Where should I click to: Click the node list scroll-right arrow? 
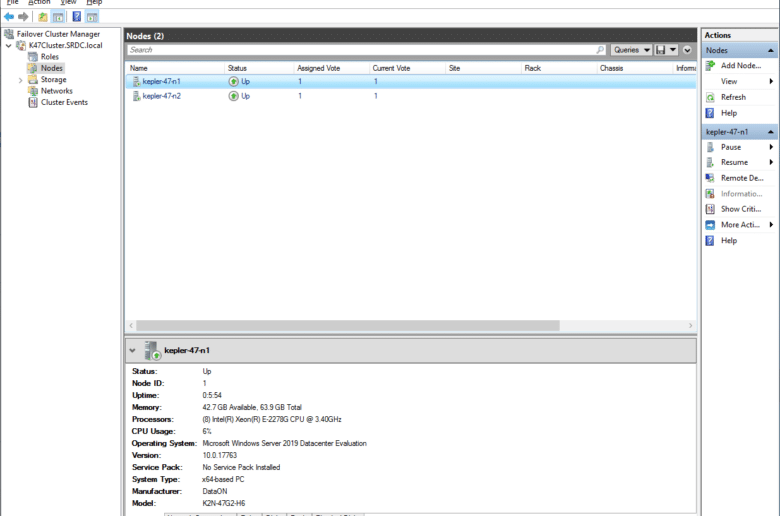click(690, 325)
